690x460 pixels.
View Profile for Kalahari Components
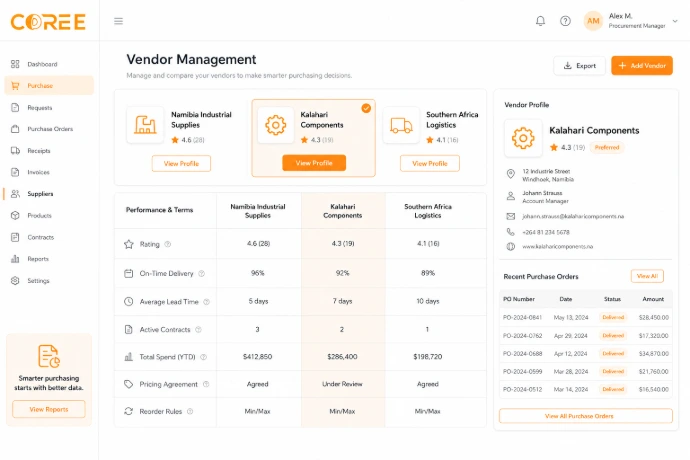pos(314,163)
